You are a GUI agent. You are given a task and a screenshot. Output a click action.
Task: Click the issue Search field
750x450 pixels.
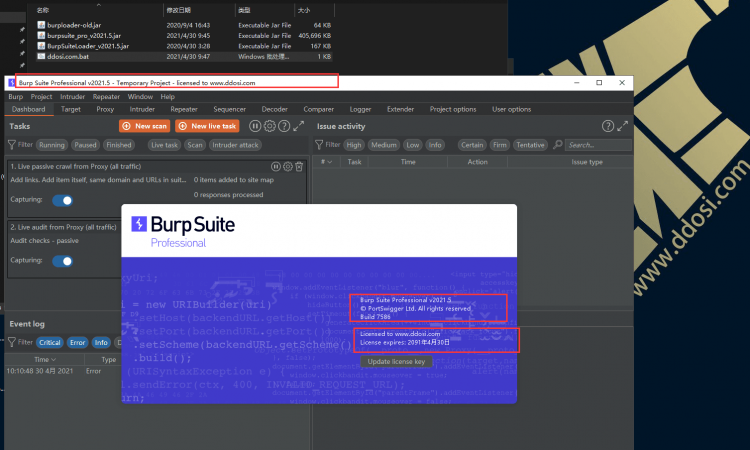598,145
